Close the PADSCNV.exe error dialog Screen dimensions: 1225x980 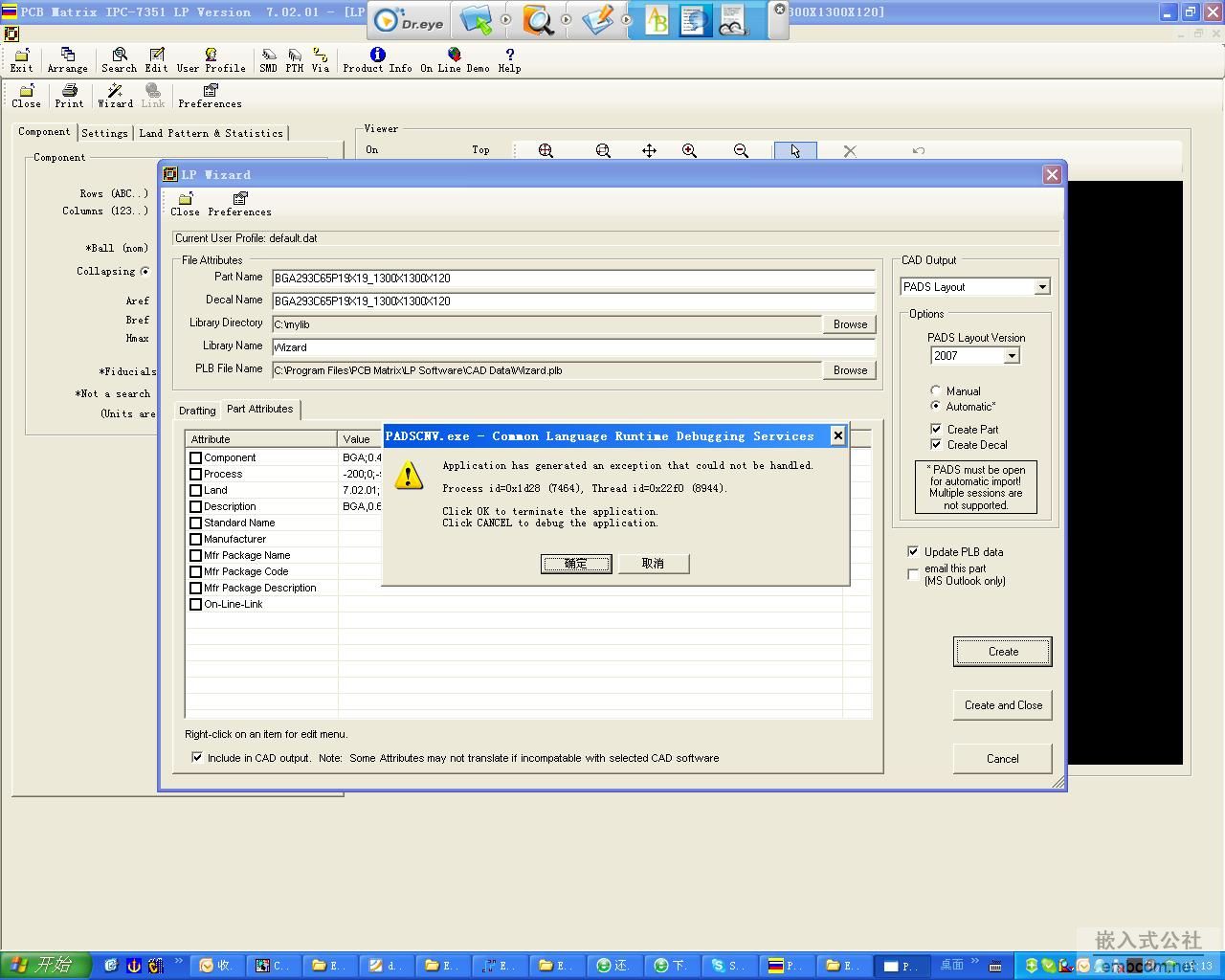[x=837, y=435]
